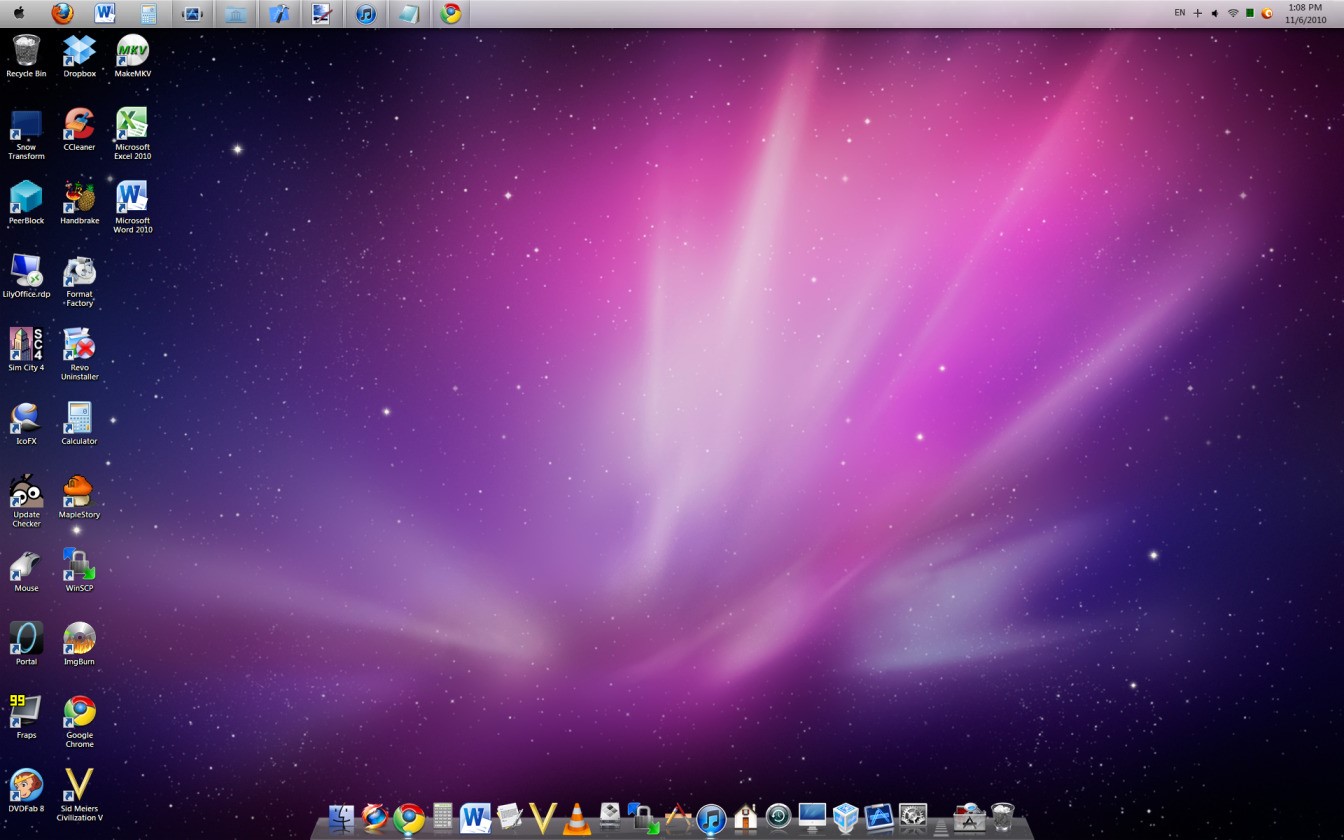Launch Word from the bottom dock

click(x=476, y=817)
